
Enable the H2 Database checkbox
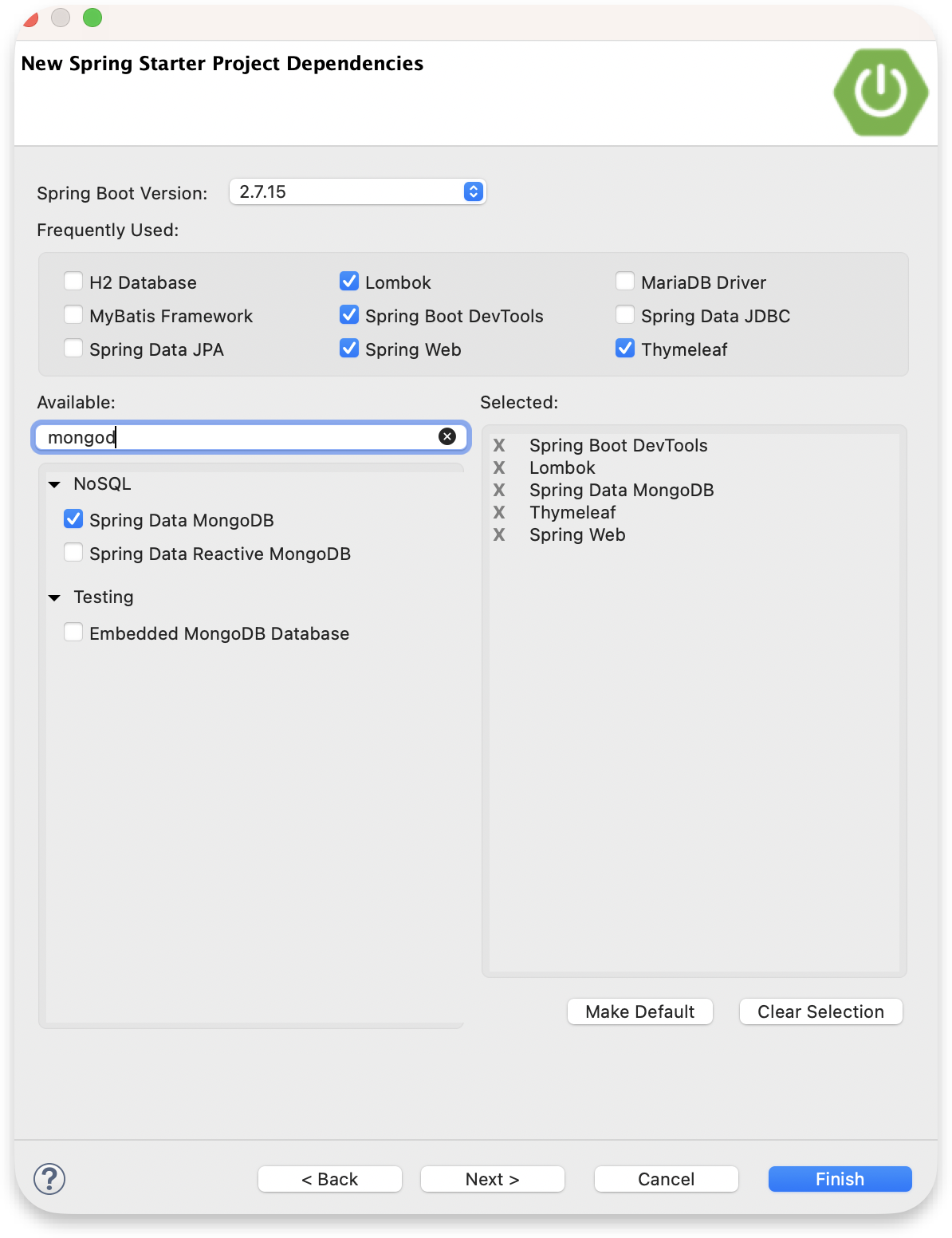click(x=73, y=282)
